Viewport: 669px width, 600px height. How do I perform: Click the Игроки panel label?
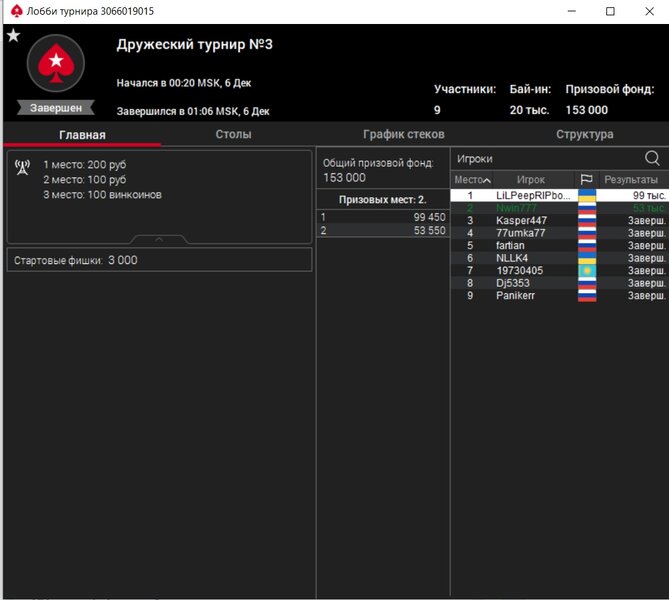(x=474, y=159)
